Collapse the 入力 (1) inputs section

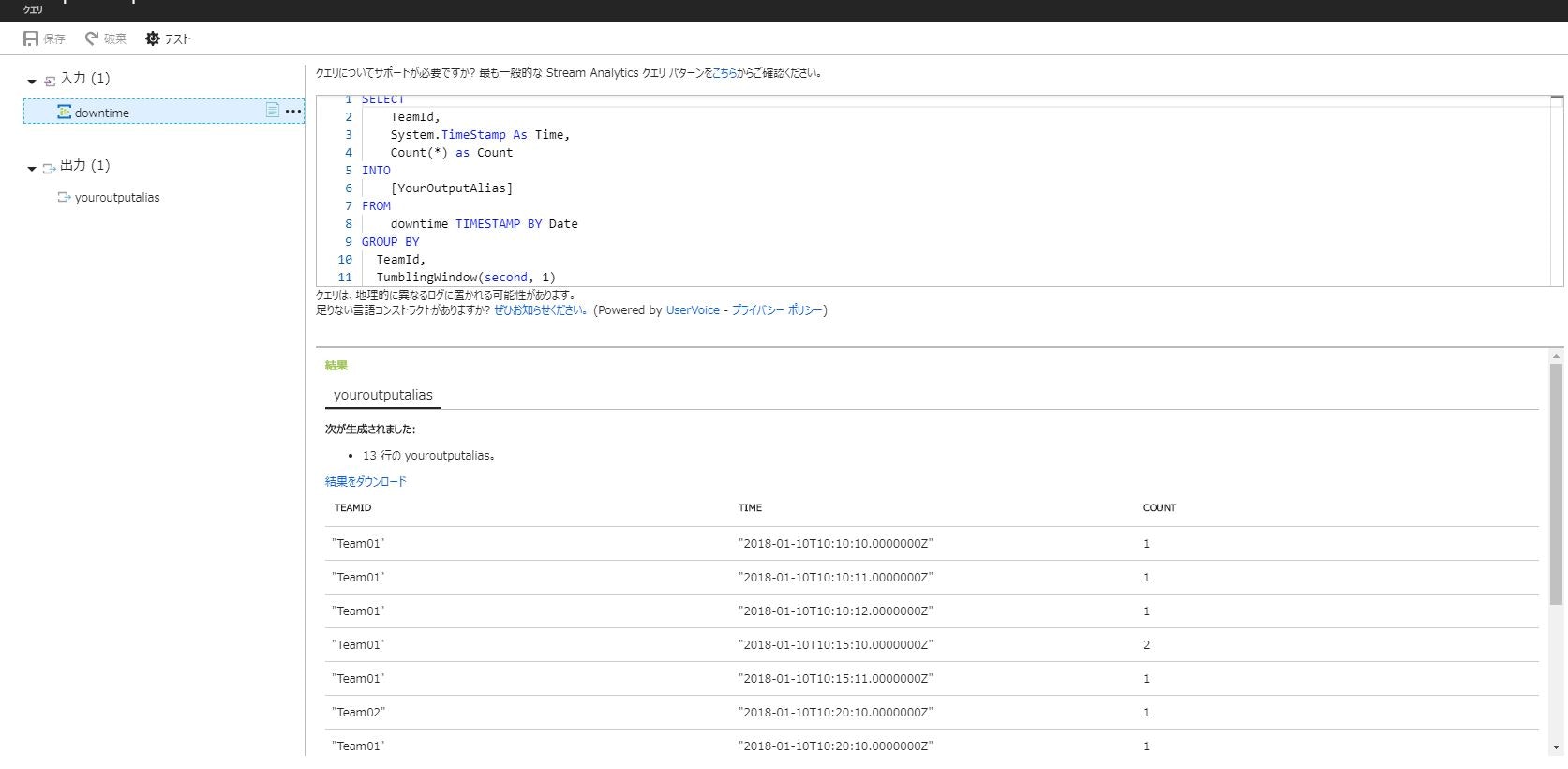32,82
